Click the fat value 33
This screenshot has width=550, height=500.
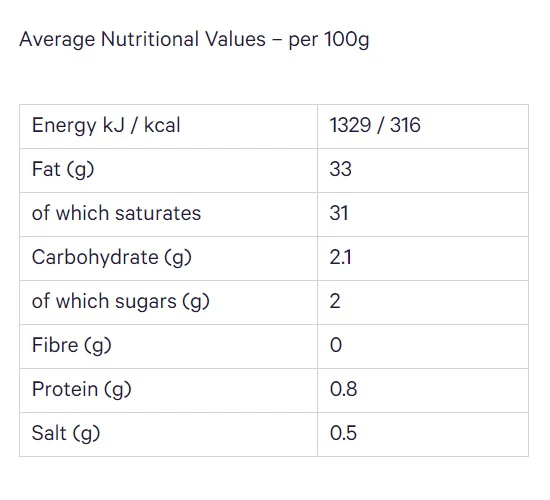coord(340,169)
